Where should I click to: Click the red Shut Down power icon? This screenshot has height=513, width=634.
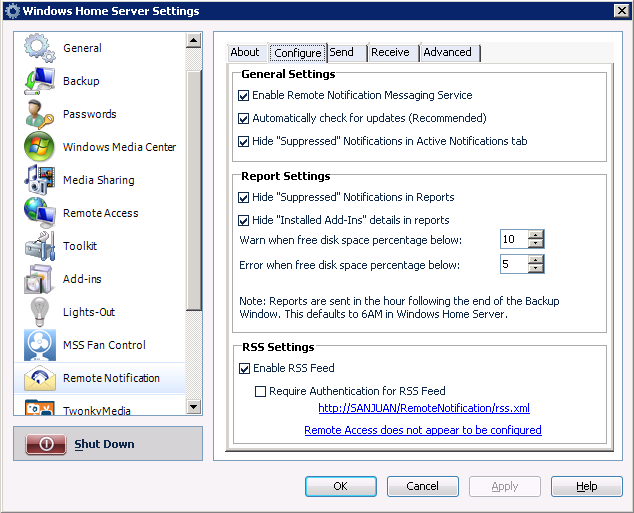(46, 444)
